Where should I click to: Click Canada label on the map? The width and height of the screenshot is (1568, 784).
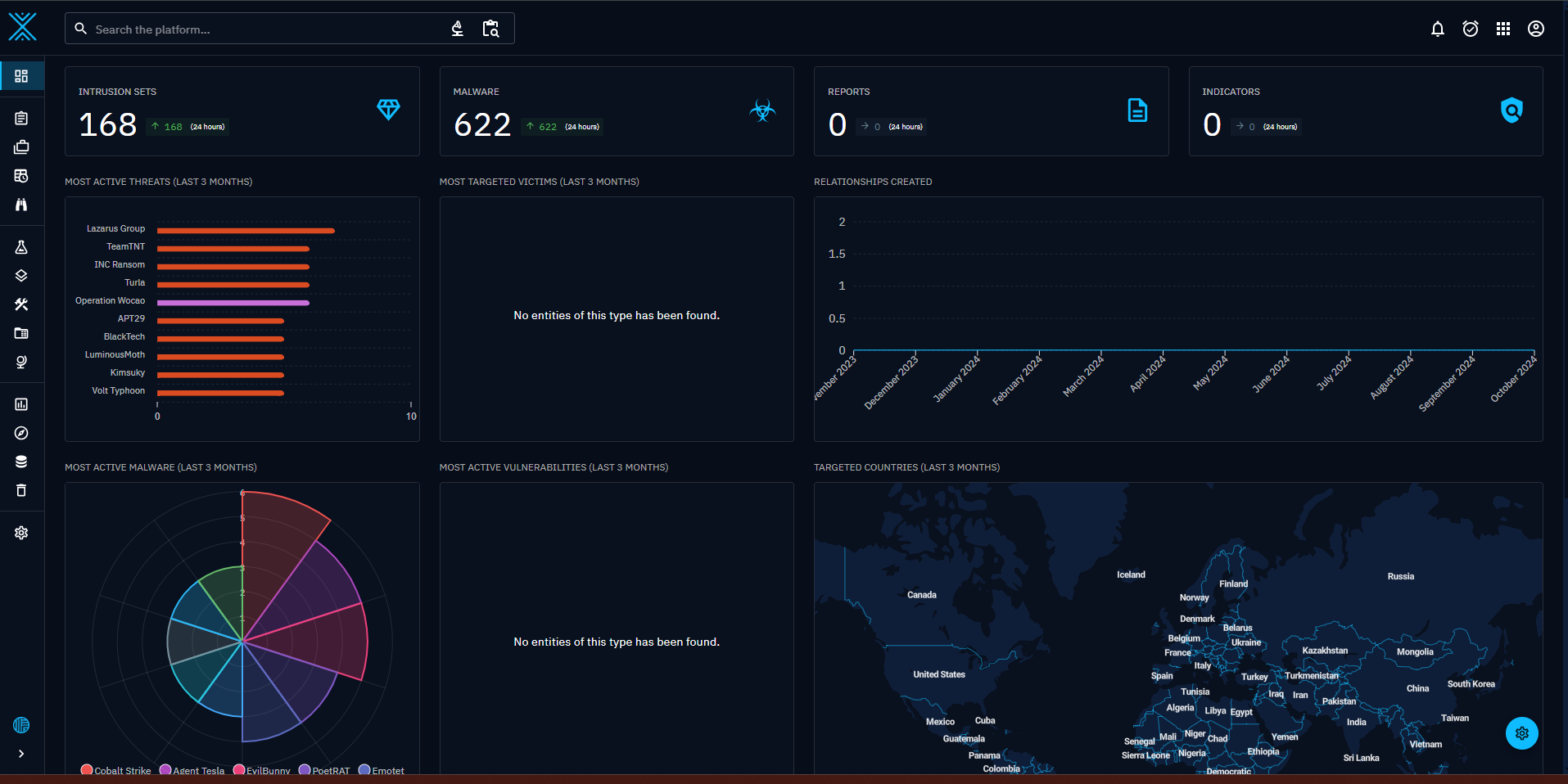pos(922,595)
